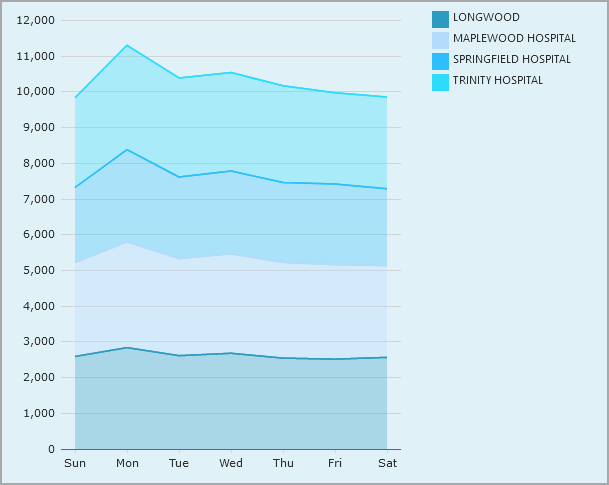
Task: Click the Sat label on the x-axis
Action: click(x=387, y=463)
